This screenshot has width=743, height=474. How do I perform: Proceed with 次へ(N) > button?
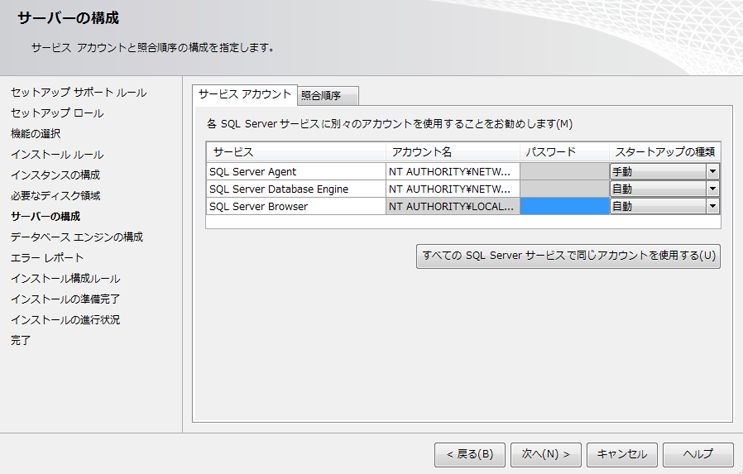(x=546, y=455)
